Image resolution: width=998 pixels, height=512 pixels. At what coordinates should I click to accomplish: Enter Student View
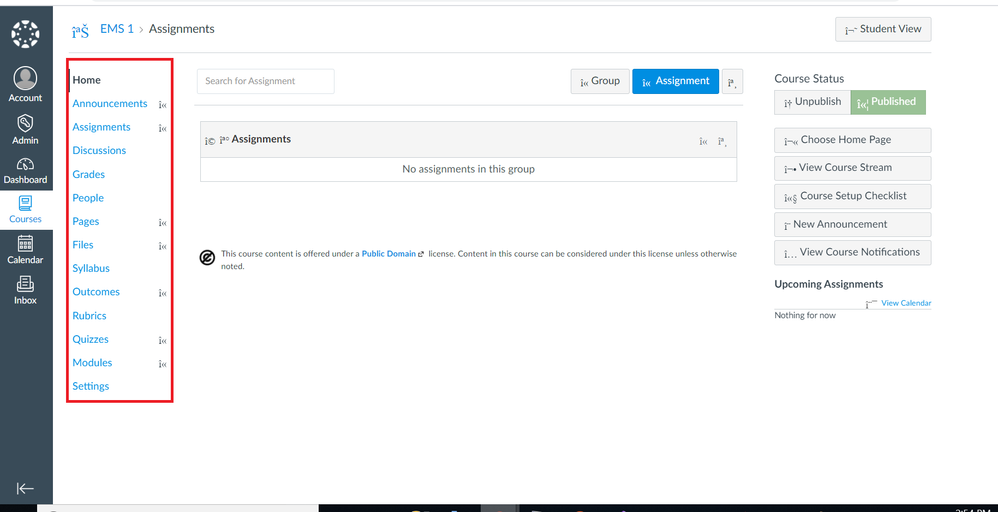click(x=883, y=30)
